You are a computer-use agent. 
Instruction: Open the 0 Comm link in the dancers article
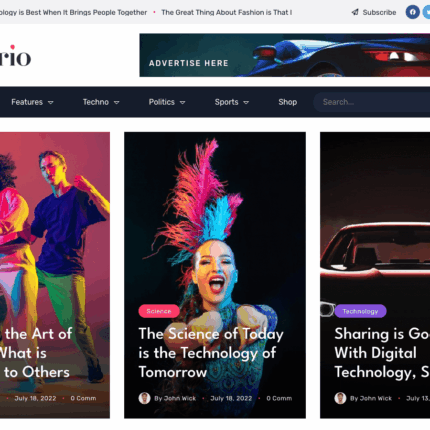tap(83, 398)
